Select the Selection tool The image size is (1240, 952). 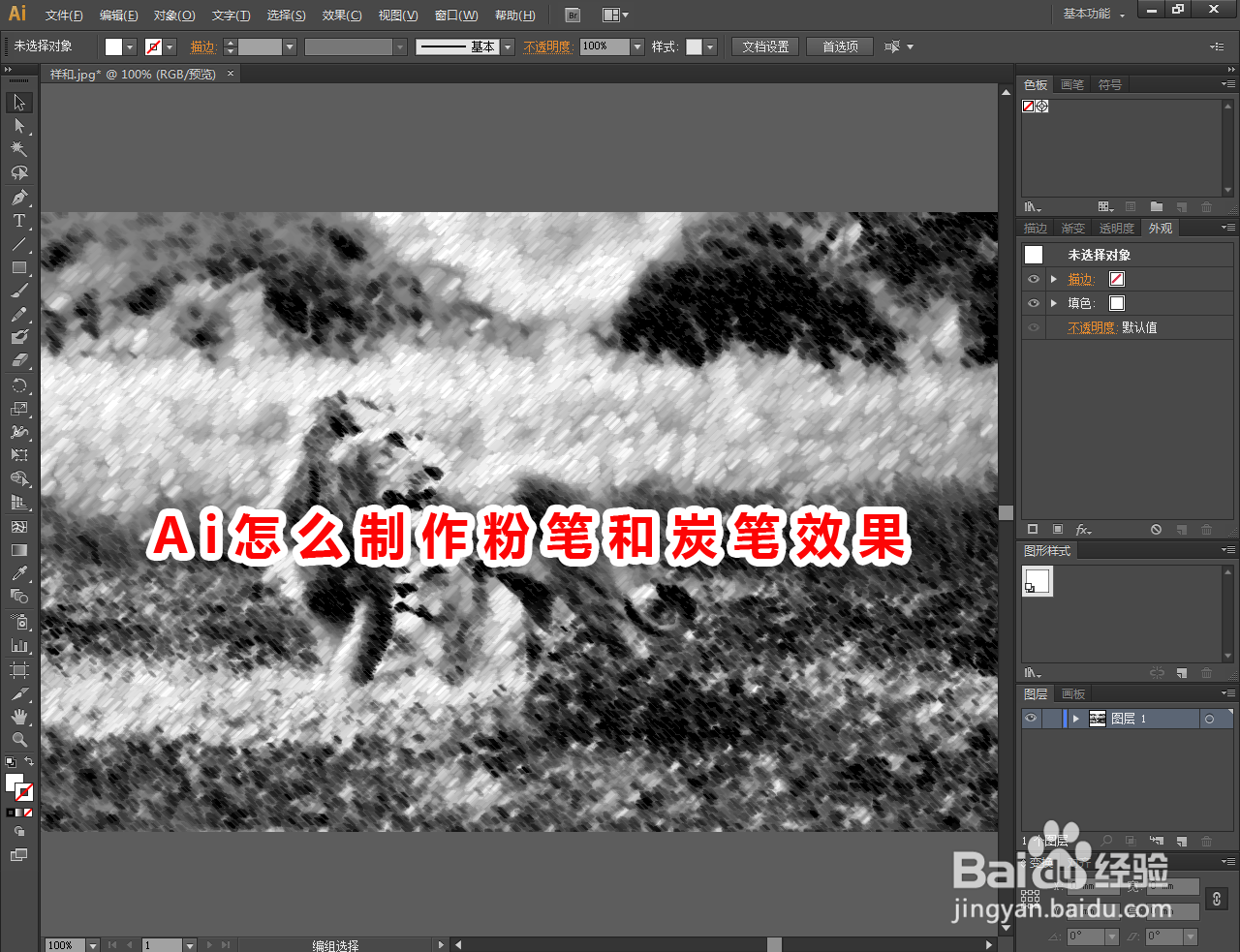19,102
